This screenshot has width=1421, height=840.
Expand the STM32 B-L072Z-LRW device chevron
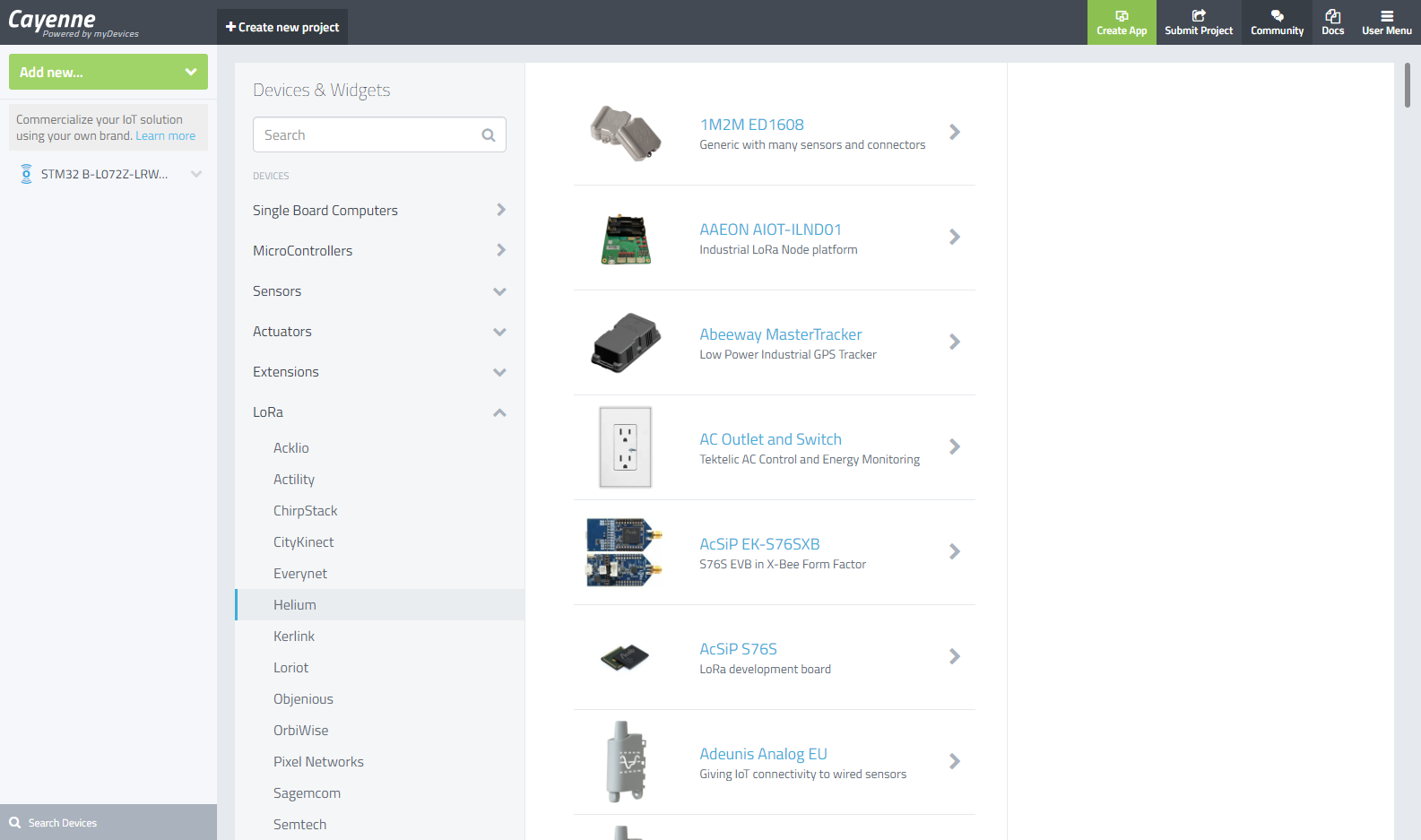196,174
